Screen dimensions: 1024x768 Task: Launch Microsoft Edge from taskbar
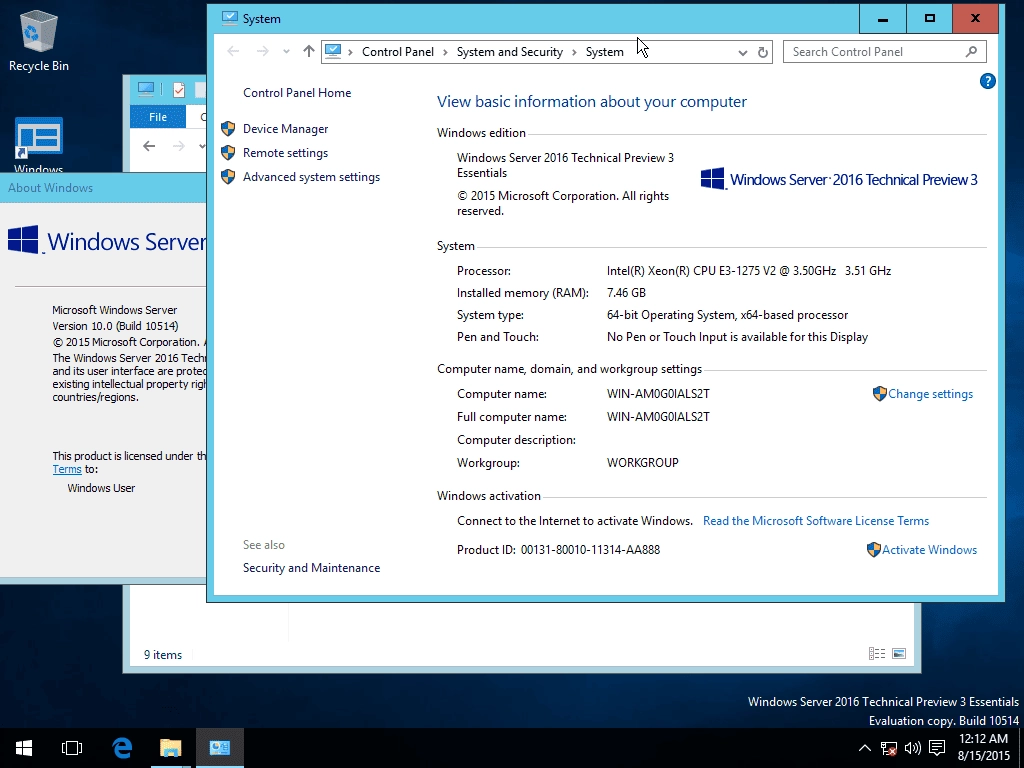click(x=121, y=748)
